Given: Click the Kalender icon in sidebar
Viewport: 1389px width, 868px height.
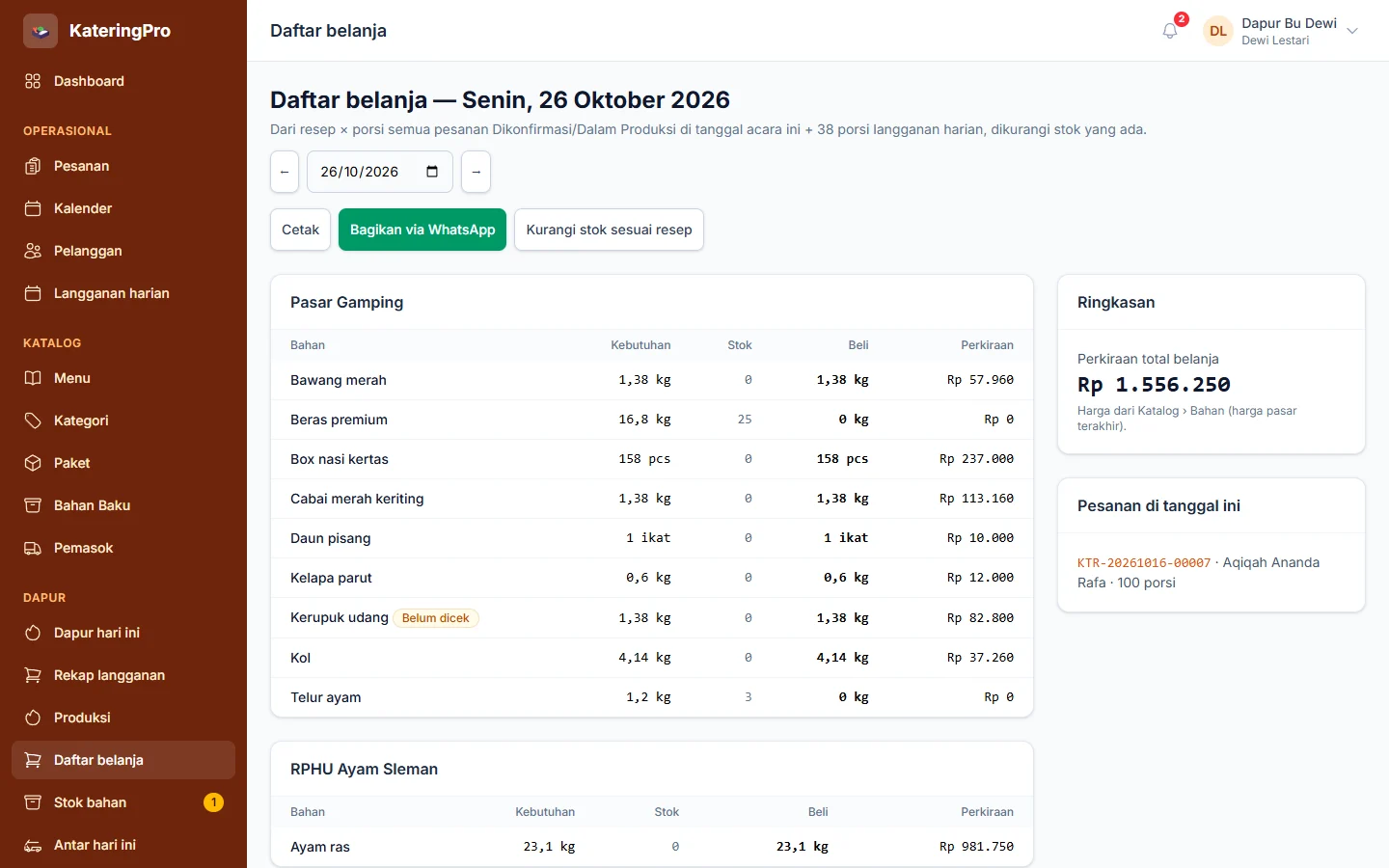Looking at the screenshot, I should (33, 208).
